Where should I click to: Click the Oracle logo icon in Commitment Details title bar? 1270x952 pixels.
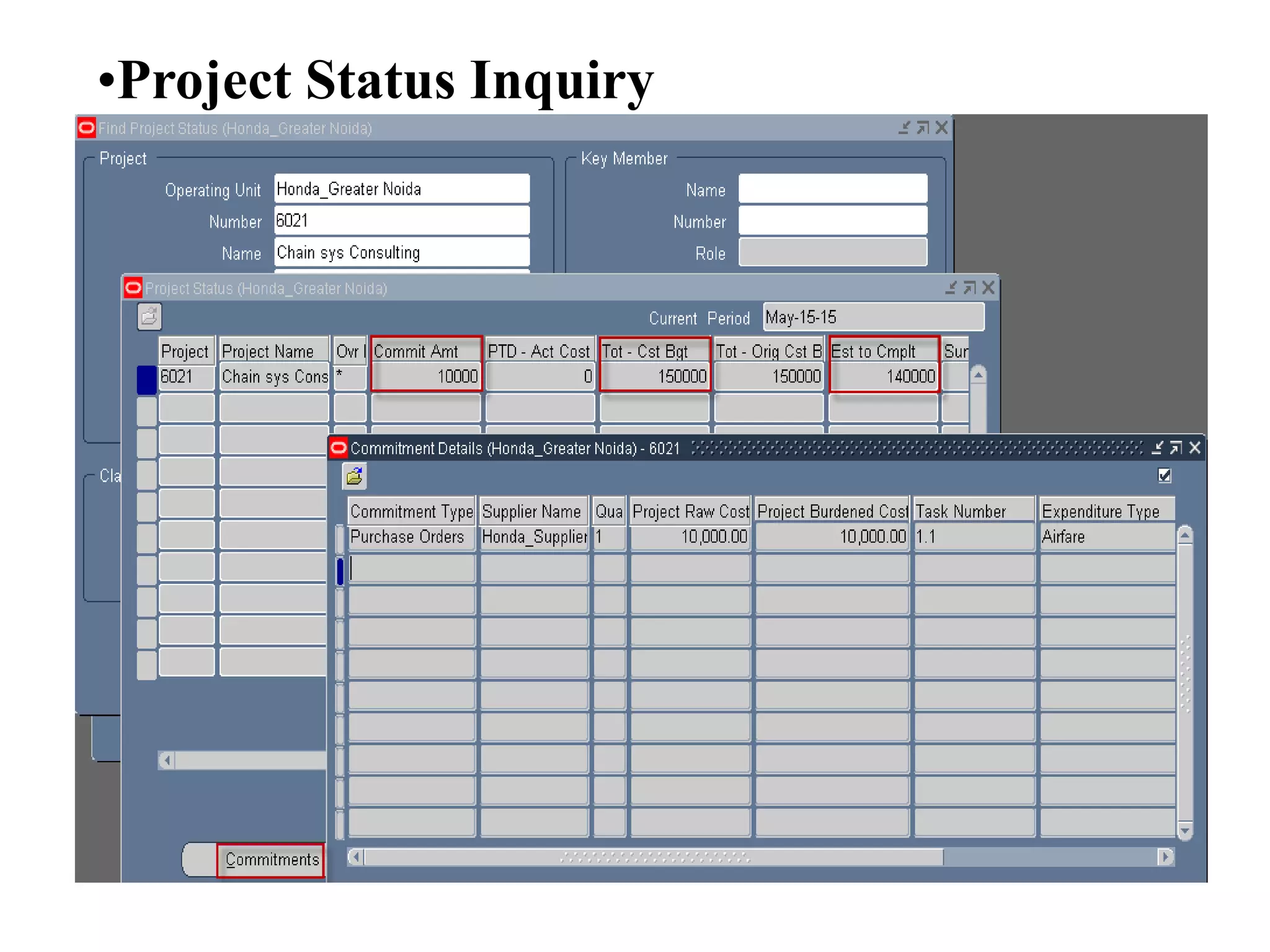(339, 447)
